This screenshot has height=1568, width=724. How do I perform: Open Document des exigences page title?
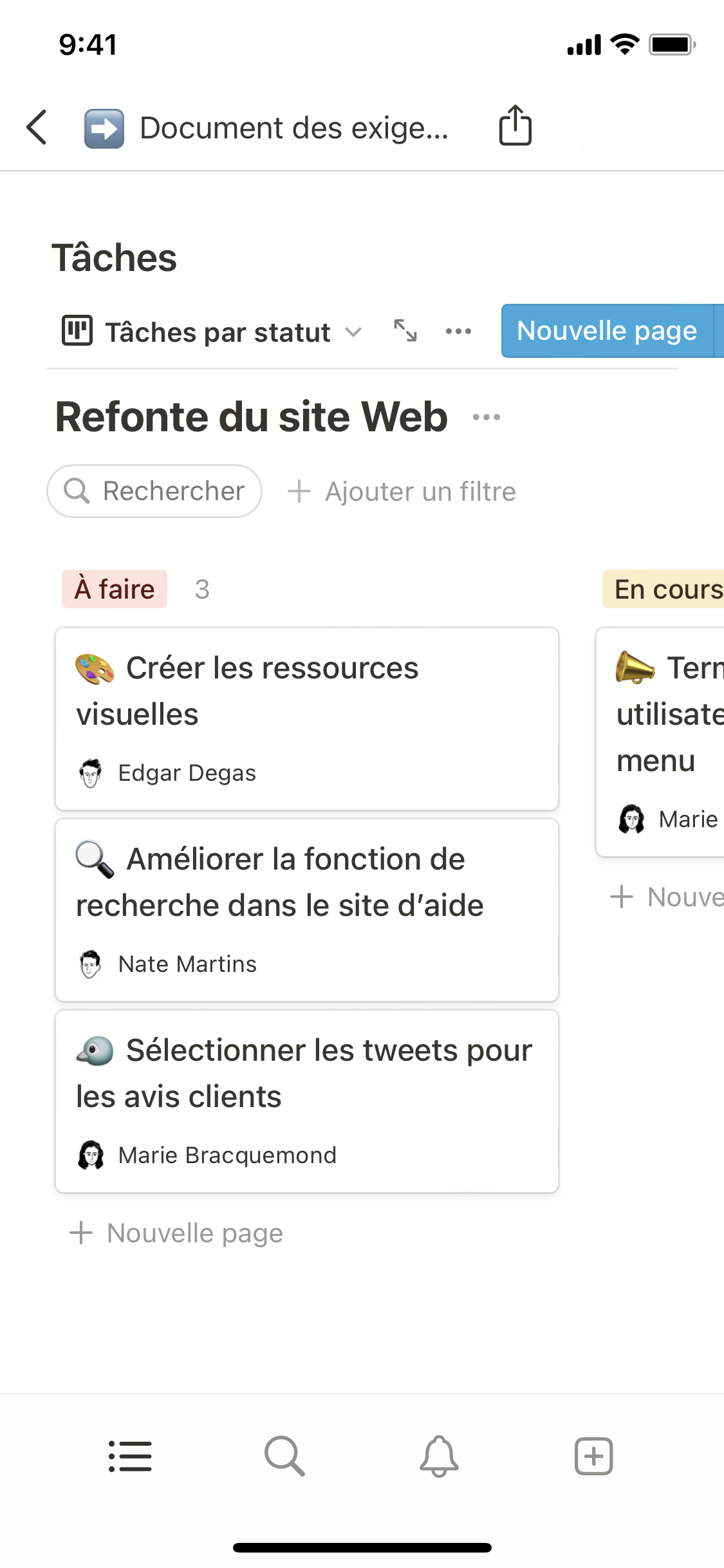pyautogui.click(x=293, y=128)
